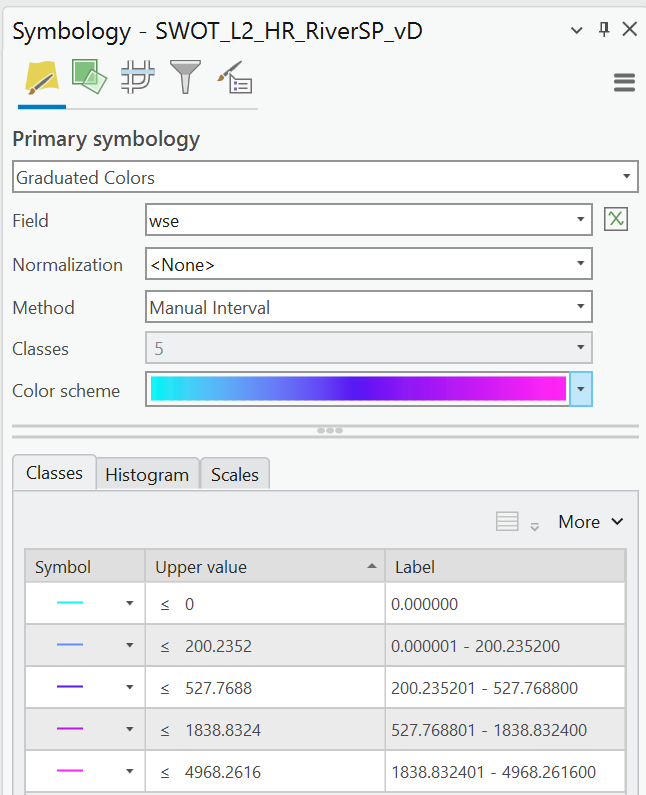Image resolution: width=646 pixels, height=795 pixels.
Task: Open the Advanced symbology options icon
Action: (235, 78)
